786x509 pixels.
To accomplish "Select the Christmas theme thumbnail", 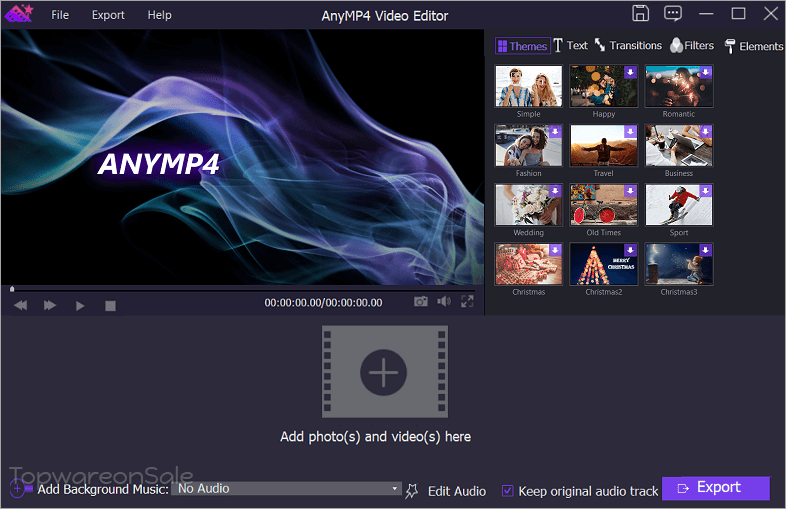I will point(528,264).
